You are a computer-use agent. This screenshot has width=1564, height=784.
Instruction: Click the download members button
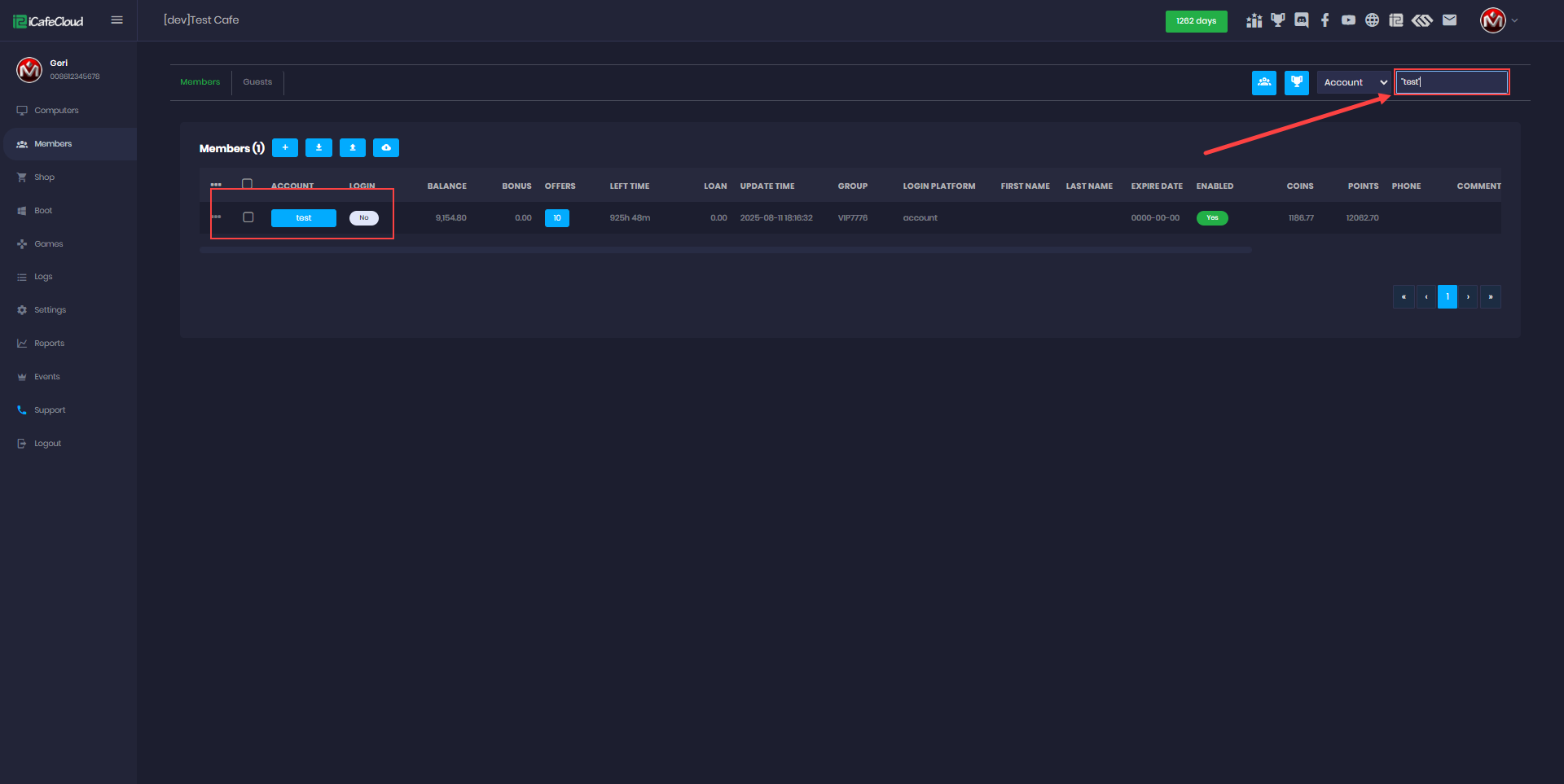coord(319,147)
